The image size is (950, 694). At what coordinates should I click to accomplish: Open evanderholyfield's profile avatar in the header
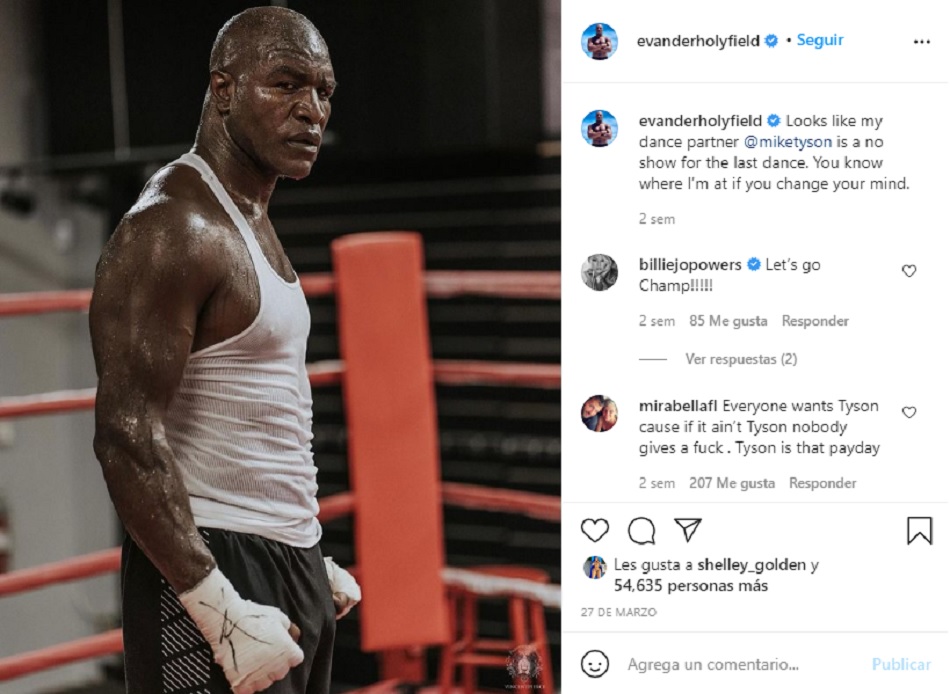click(599, 41)
